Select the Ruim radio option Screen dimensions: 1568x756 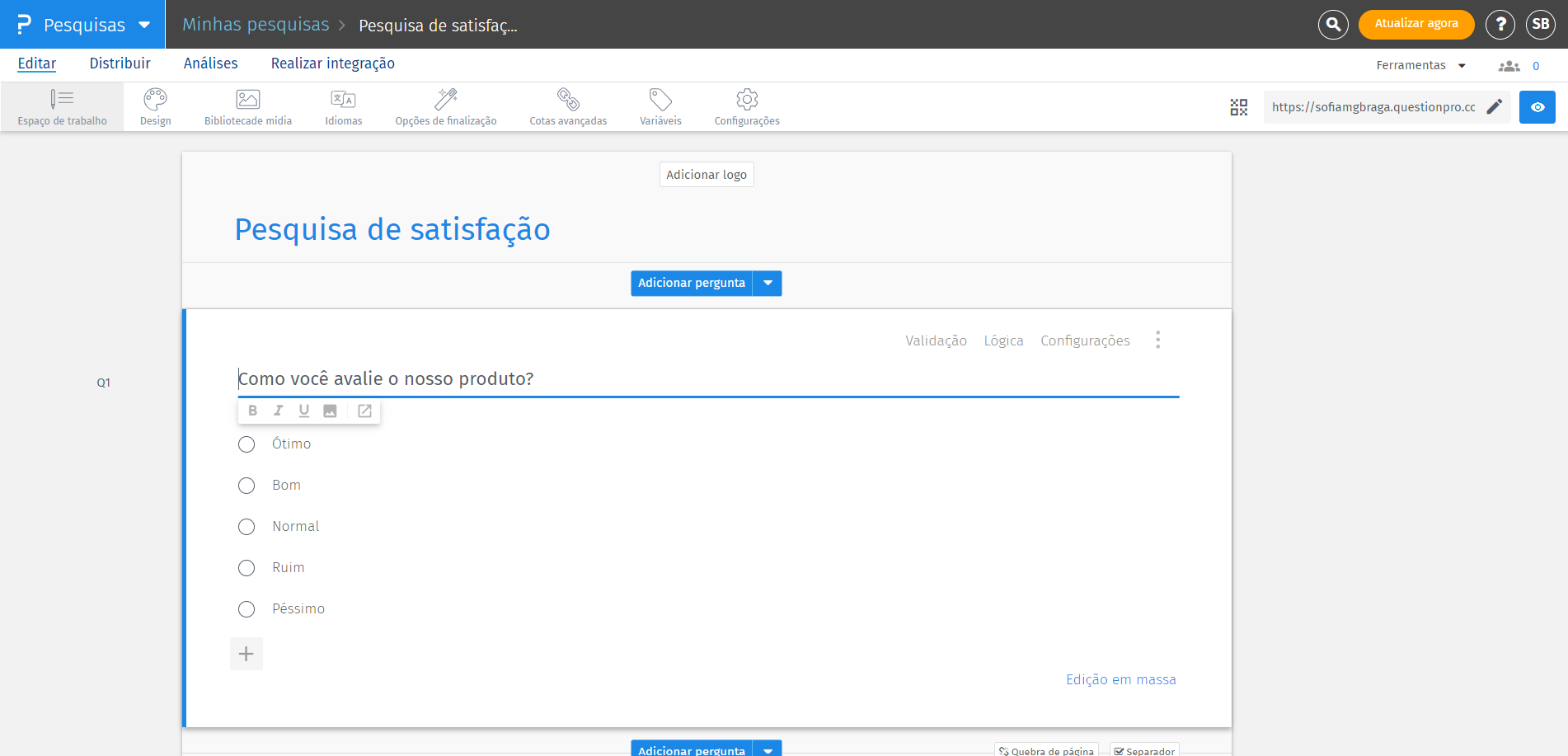(x=246, y=568)
